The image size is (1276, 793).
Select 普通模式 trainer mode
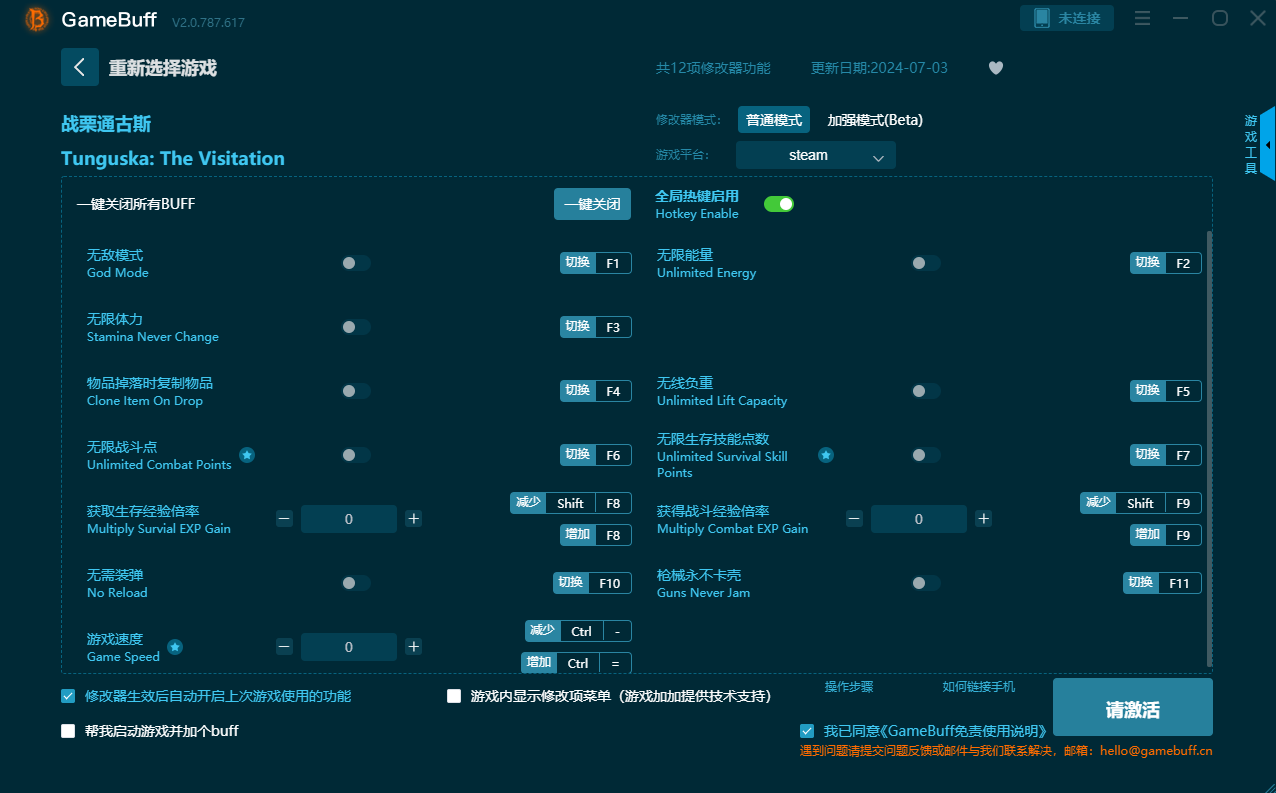[774, 120]
